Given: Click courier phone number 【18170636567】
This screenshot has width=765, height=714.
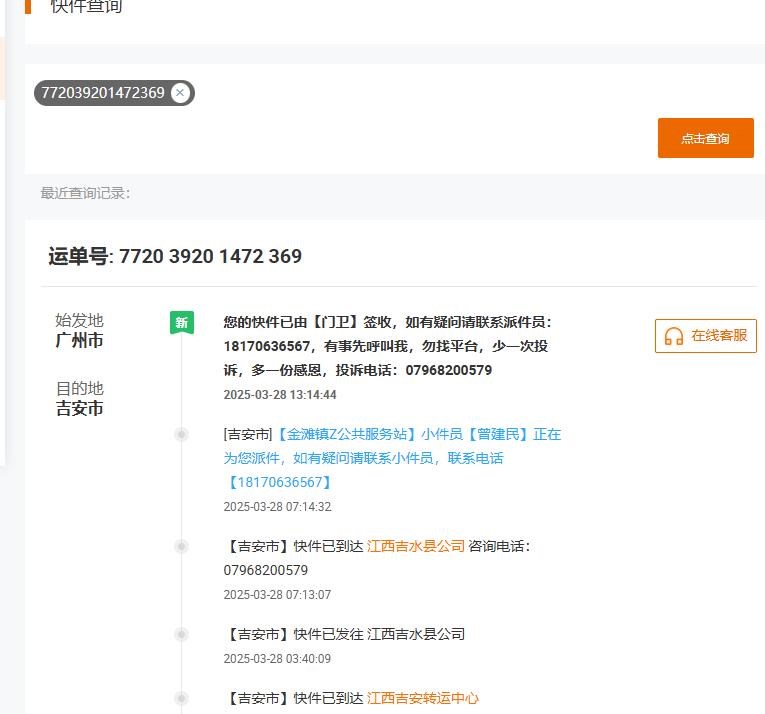Looking at the screenshot, I should 280,482.
